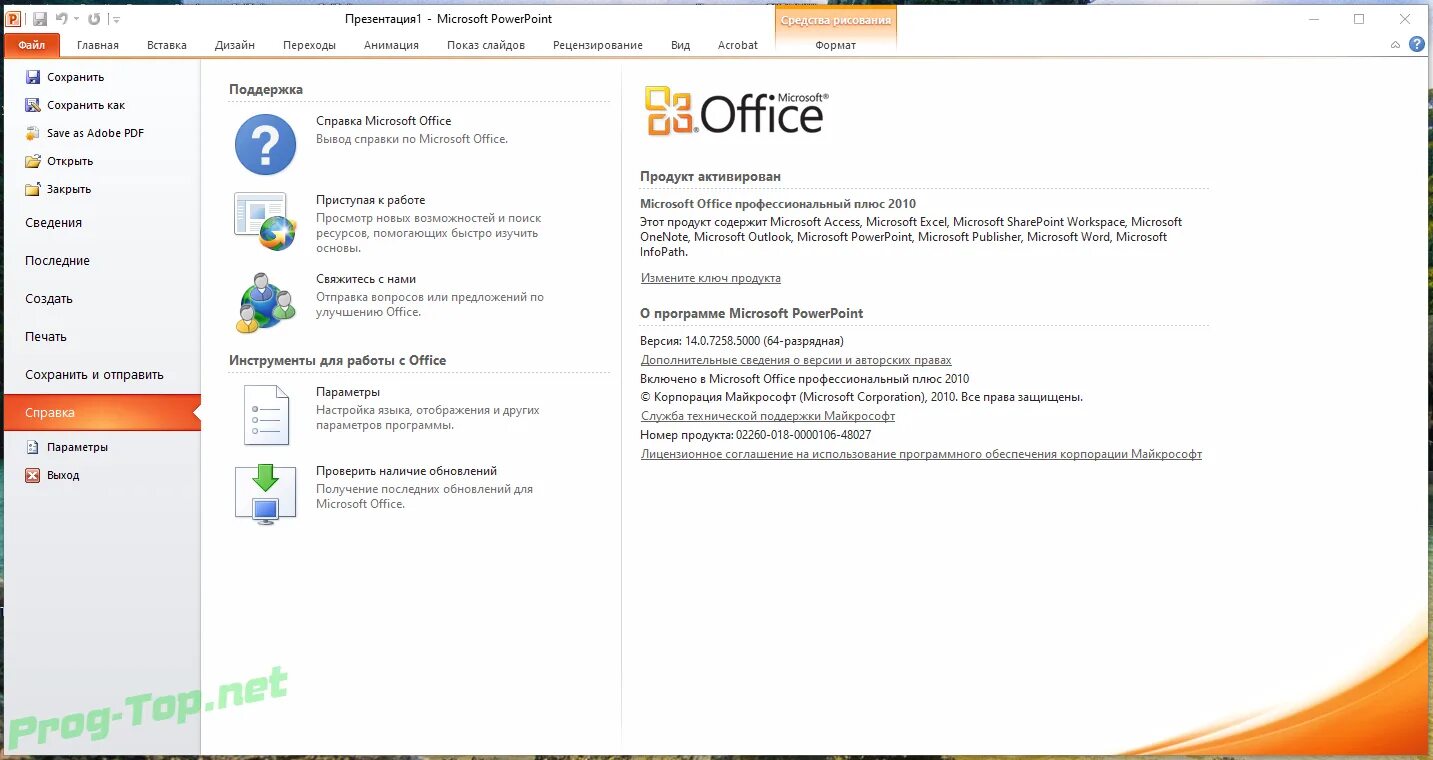Image resolution: width=1433 pixels, height=760 pixels.
Task: Select the highlighted Справка menu item
Action: point(102,413)
